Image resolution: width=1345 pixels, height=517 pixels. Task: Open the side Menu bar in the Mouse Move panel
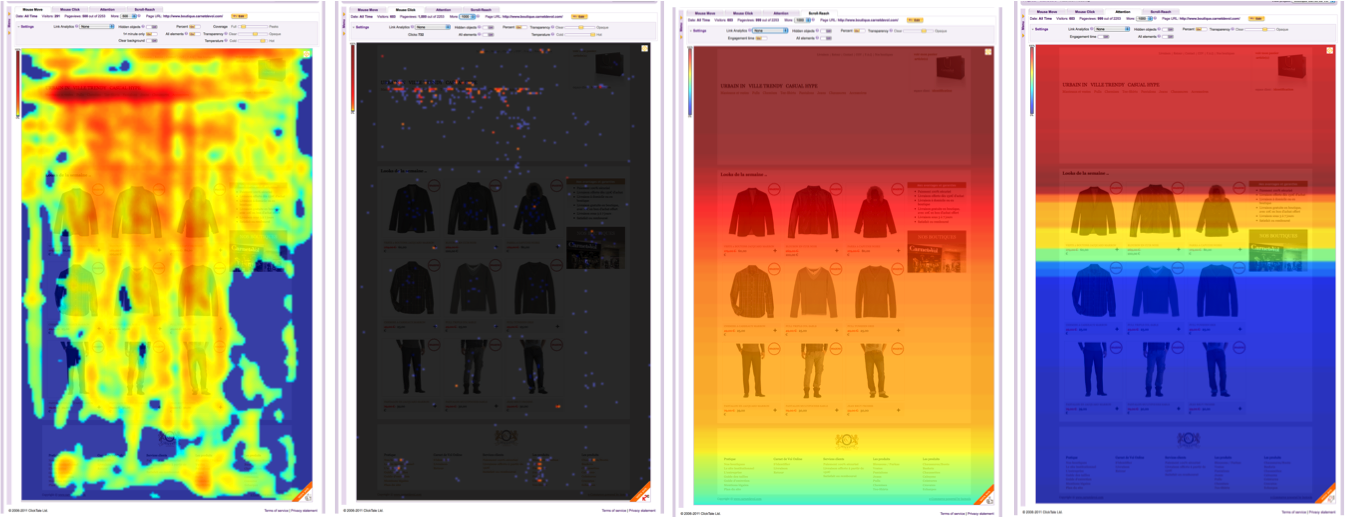[x=9, y=23]
